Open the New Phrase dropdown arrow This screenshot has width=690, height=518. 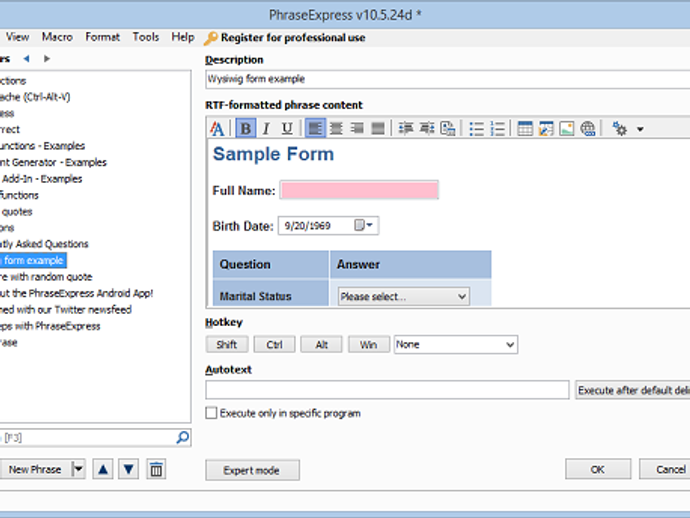(78, 470)
